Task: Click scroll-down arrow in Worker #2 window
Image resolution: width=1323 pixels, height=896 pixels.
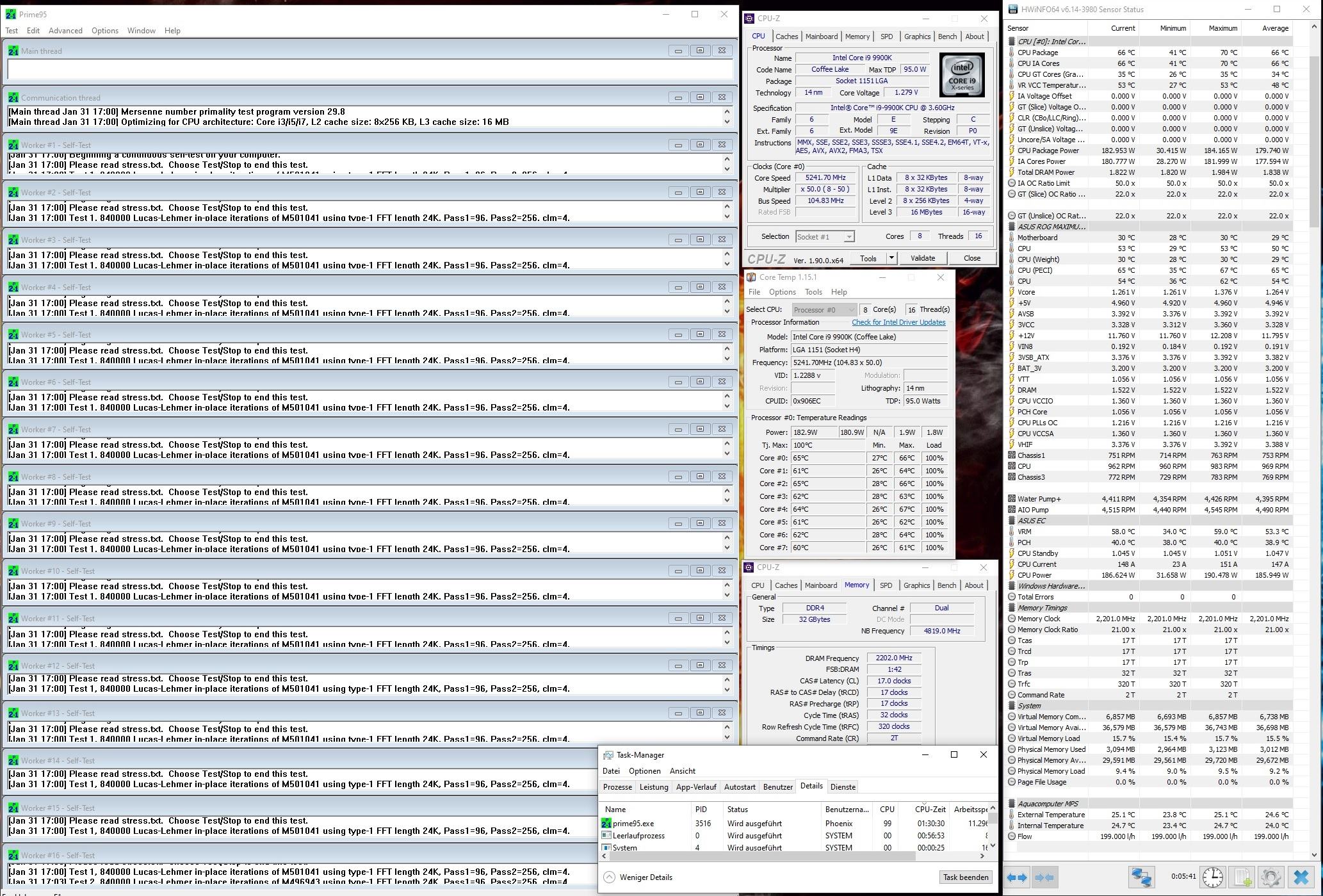Action: [x=727, y=216]
